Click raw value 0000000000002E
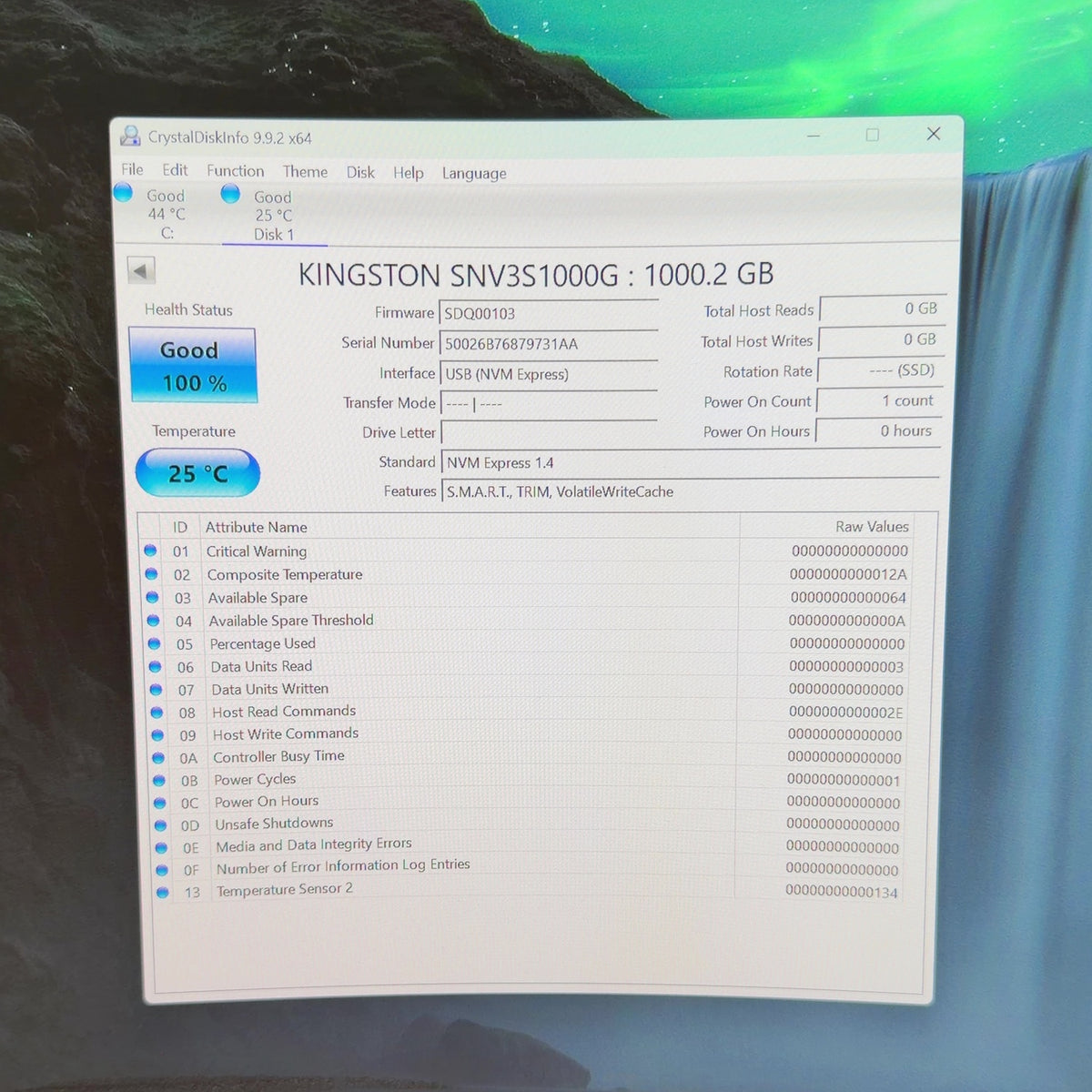 tap(845, 712)
